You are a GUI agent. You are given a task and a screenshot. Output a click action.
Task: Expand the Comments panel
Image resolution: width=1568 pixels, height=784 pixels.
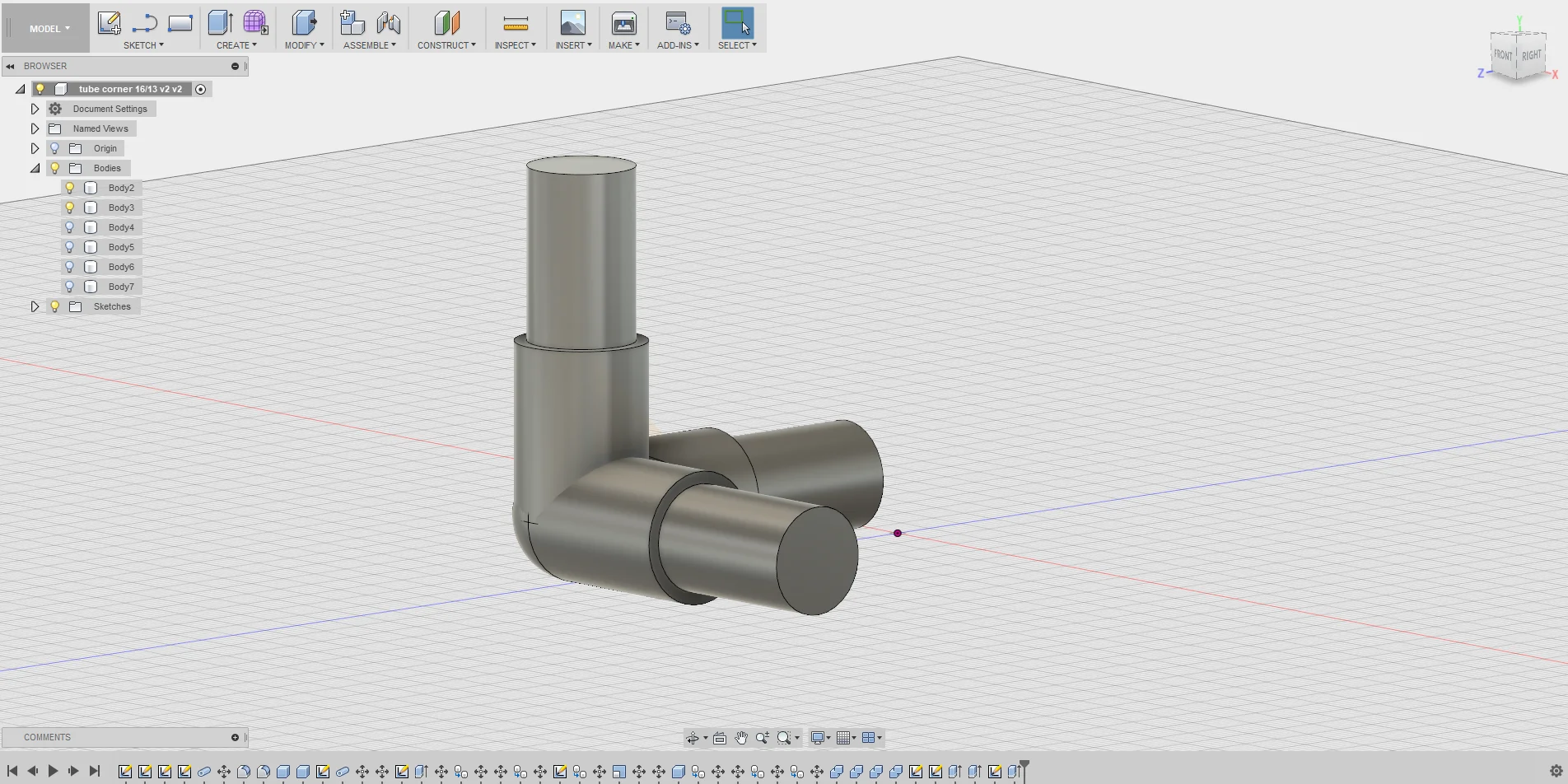(235, 737)
